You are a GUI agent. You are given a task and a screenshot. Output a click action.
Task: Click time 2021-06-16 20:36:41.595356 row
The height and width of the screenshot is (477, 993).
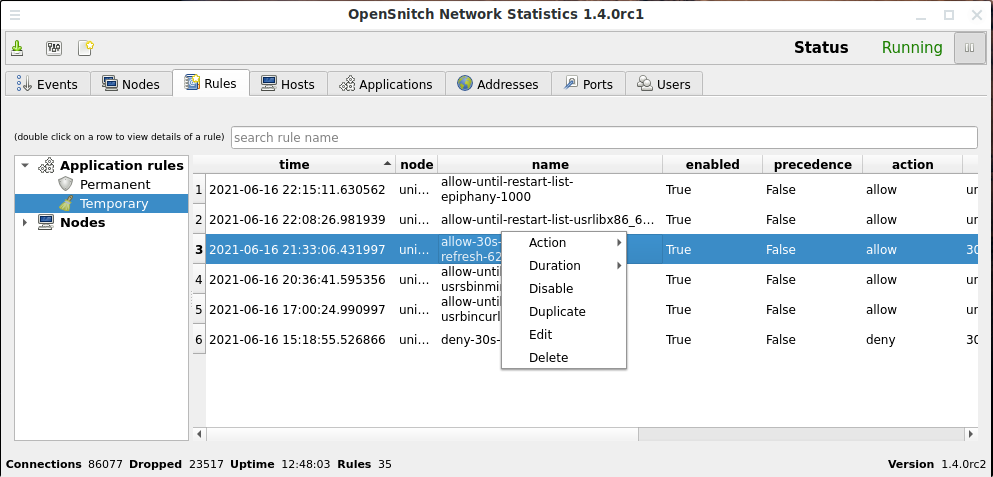tap(297, 279)
